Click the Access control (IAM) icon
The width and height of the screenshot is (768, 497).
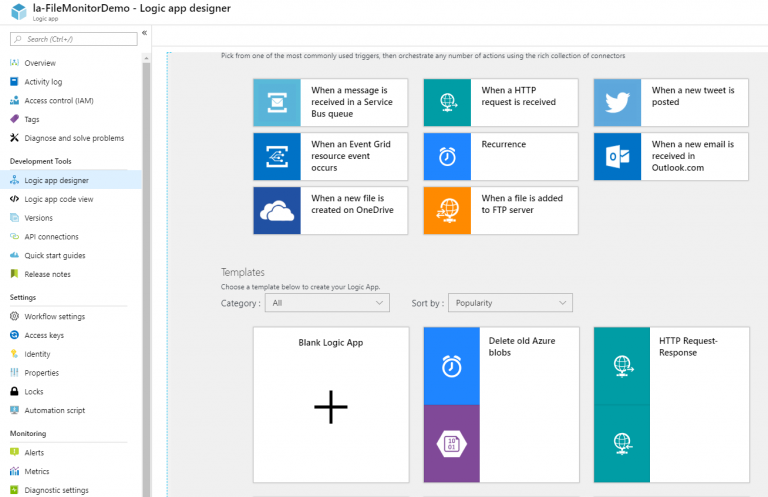coord(14,100)
